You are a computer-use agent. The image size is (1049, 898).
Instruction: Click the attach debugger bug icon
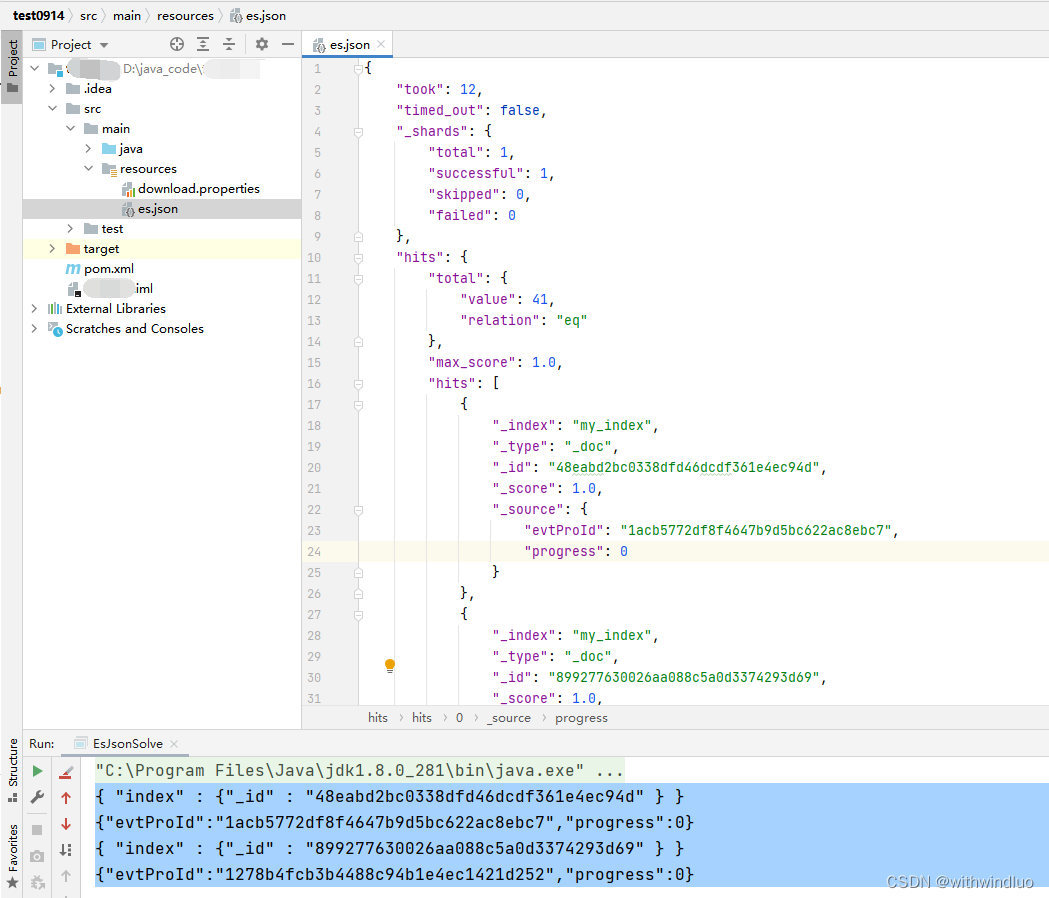[x=37, y=883]
